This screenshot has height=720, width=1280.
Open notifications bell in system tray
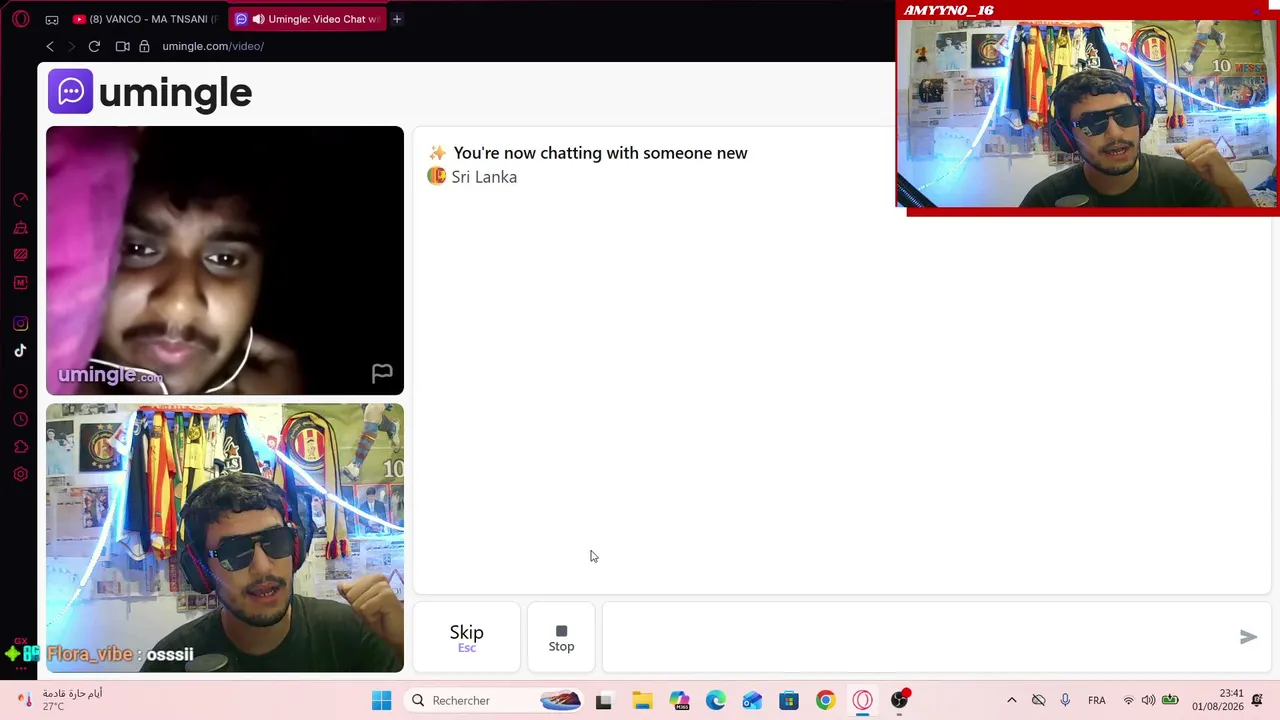1257,700
